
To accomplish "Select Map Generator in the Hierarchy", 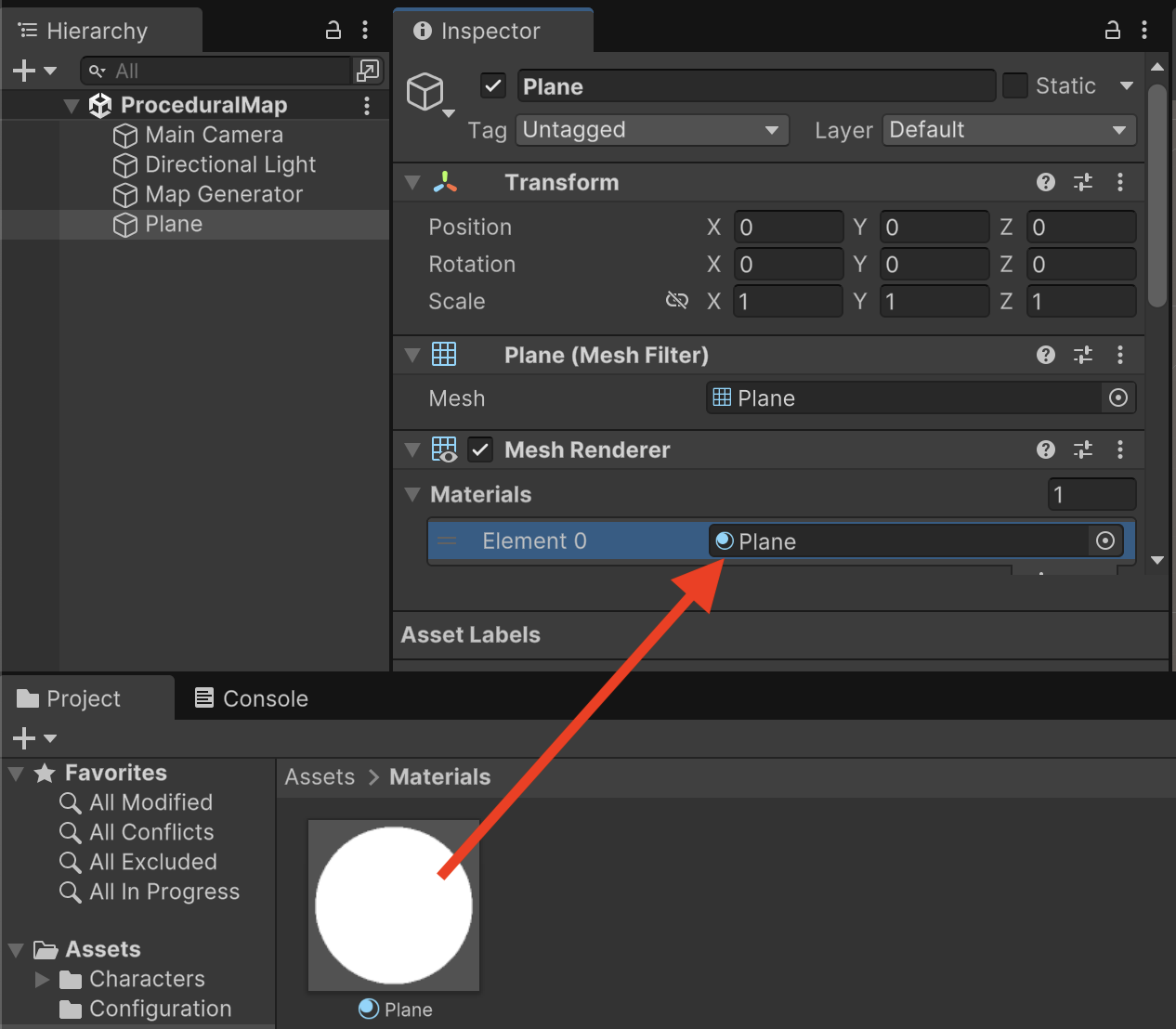I will (223, 194).
